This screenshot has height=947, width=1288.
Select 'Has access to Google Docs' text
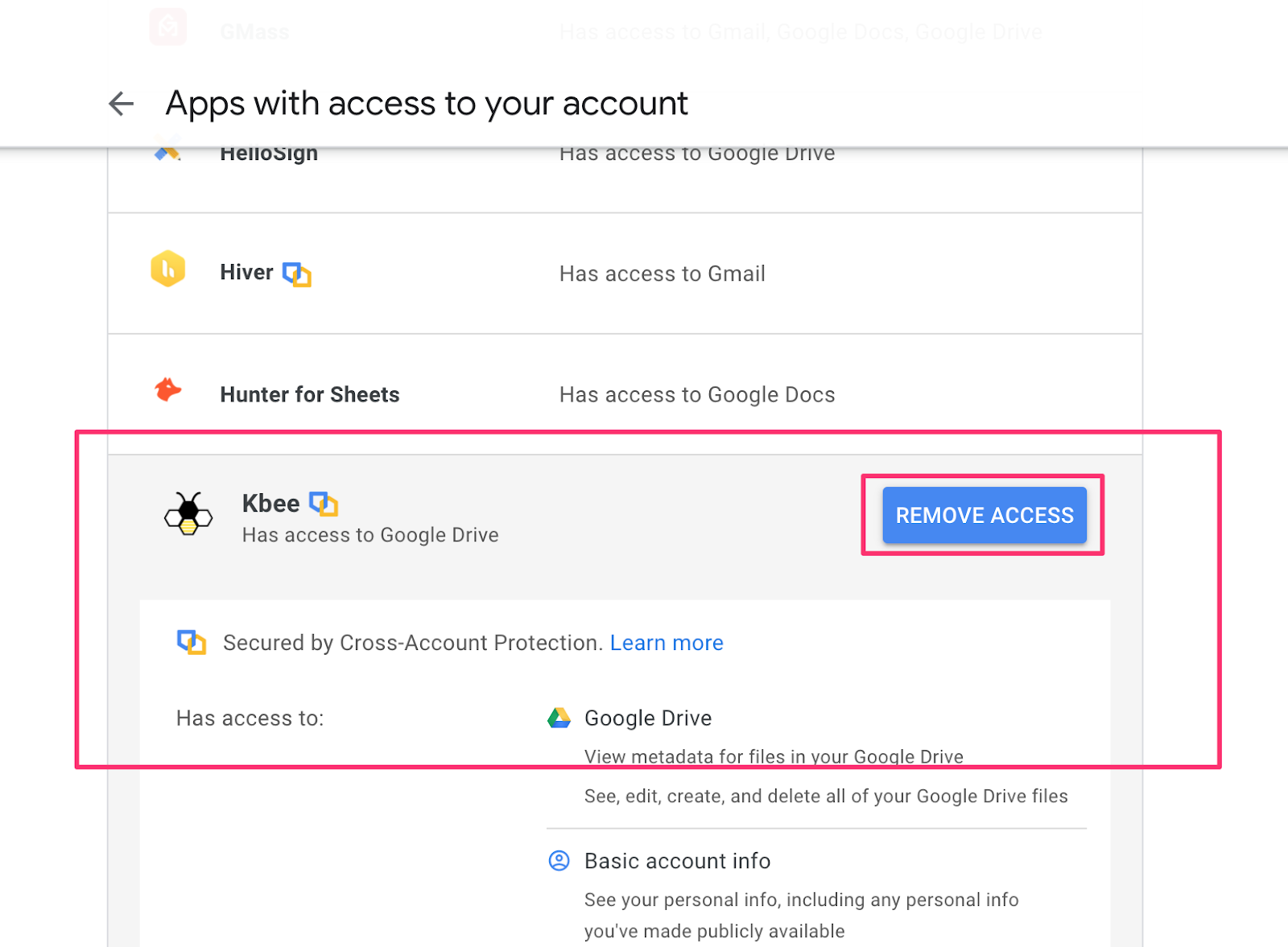click(x=697, y=395)
